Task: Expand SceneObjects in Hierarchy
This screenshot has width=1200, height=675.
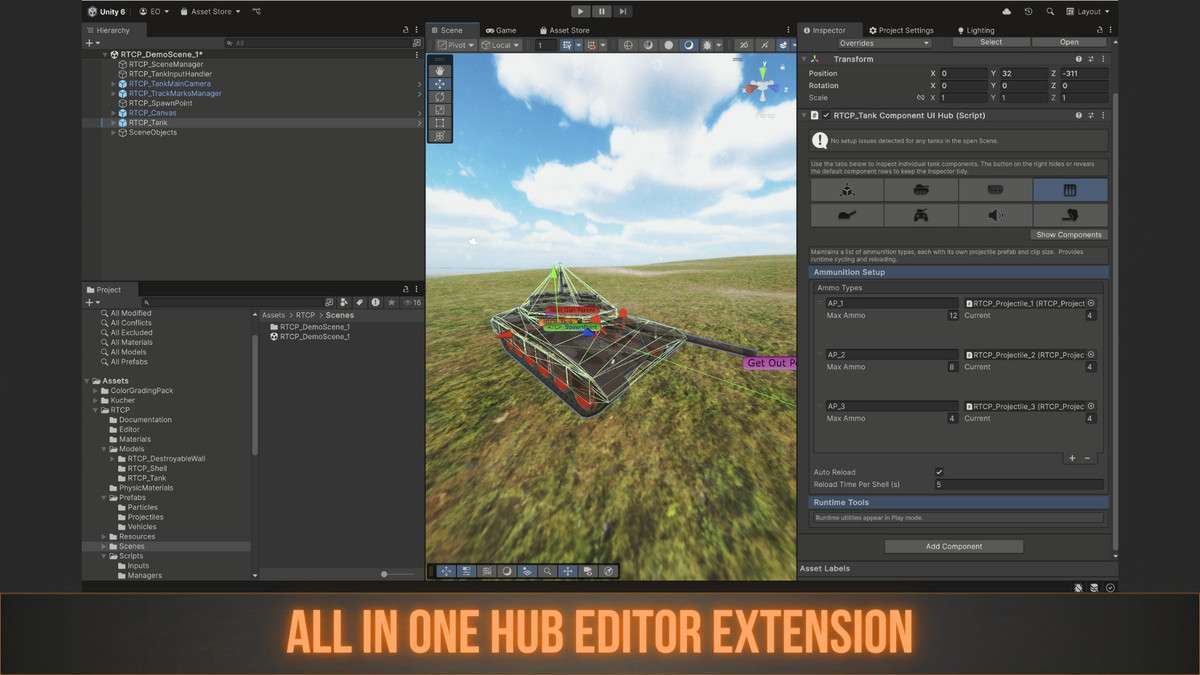Action: pos(114,132)
